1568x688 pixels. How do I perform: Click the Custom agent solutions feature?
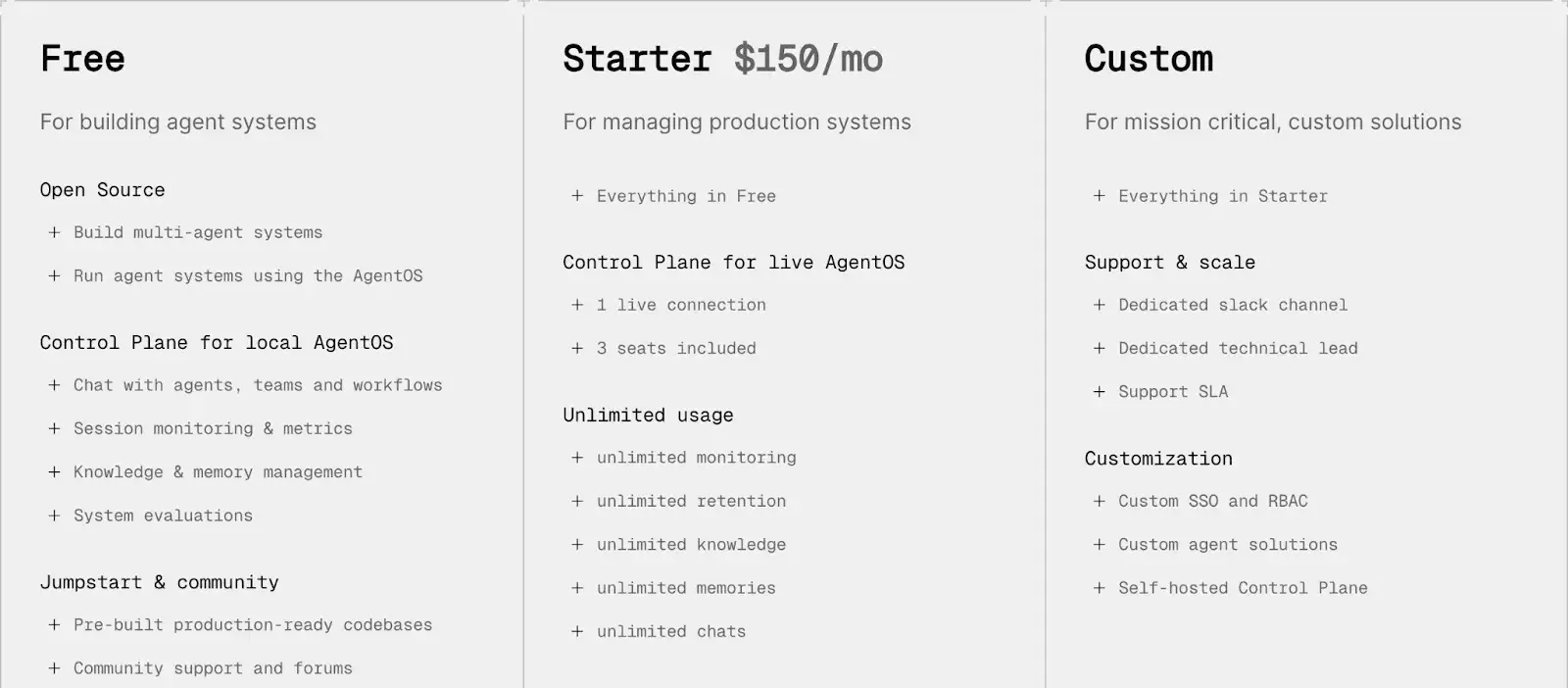[1227, 544]
